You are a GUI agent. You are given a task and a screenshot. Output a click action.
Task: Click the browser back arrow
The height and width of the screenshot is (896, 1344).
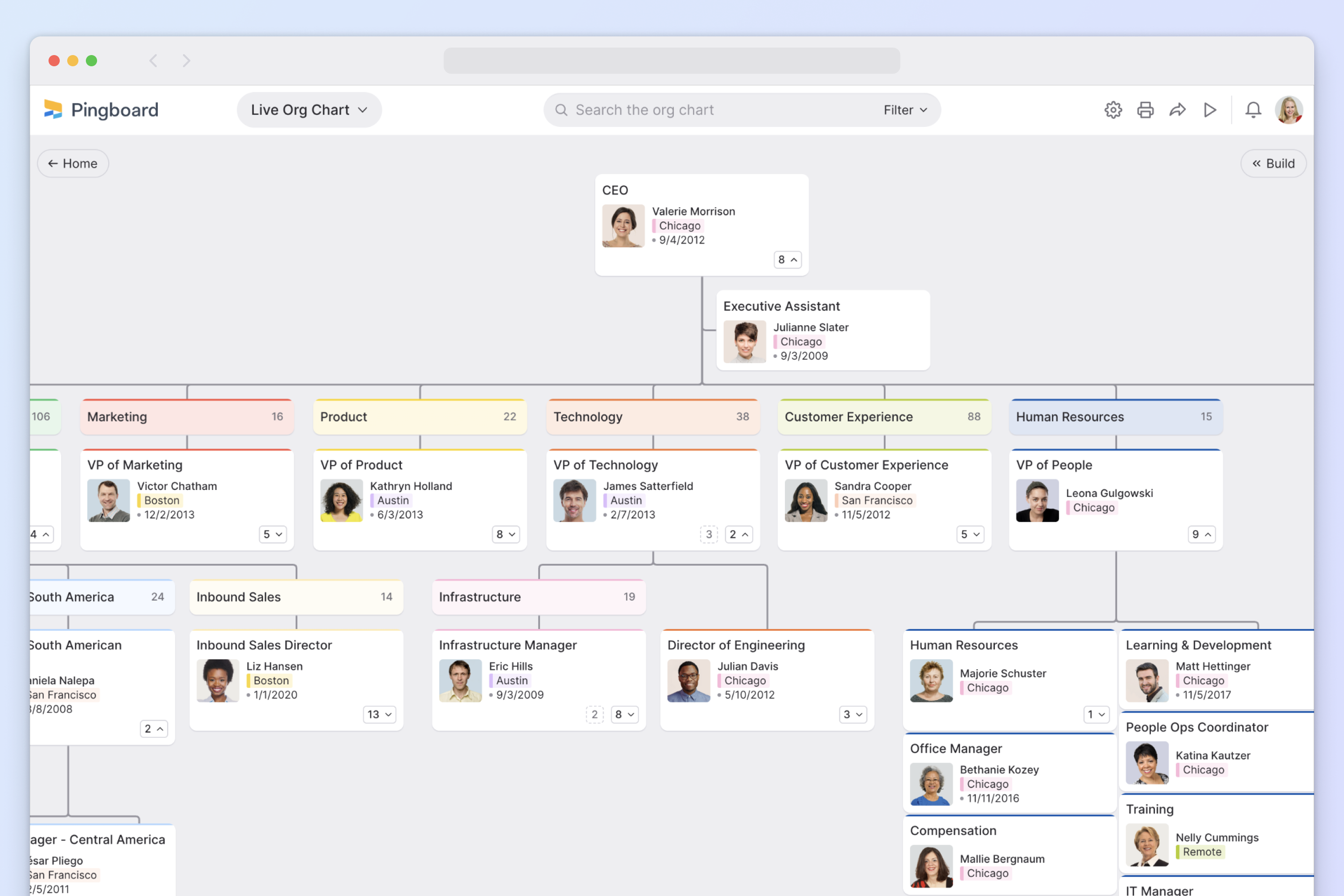[x=153, y=61]
